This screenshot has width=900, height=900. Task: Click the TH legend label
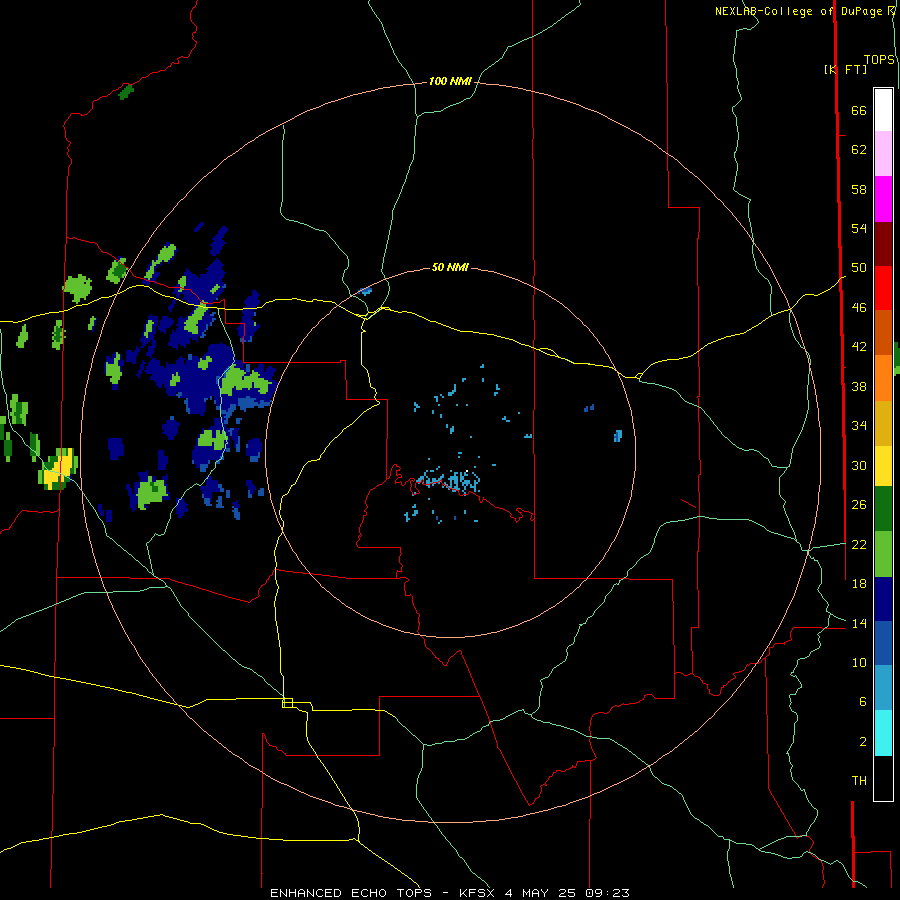coord(859,781)
